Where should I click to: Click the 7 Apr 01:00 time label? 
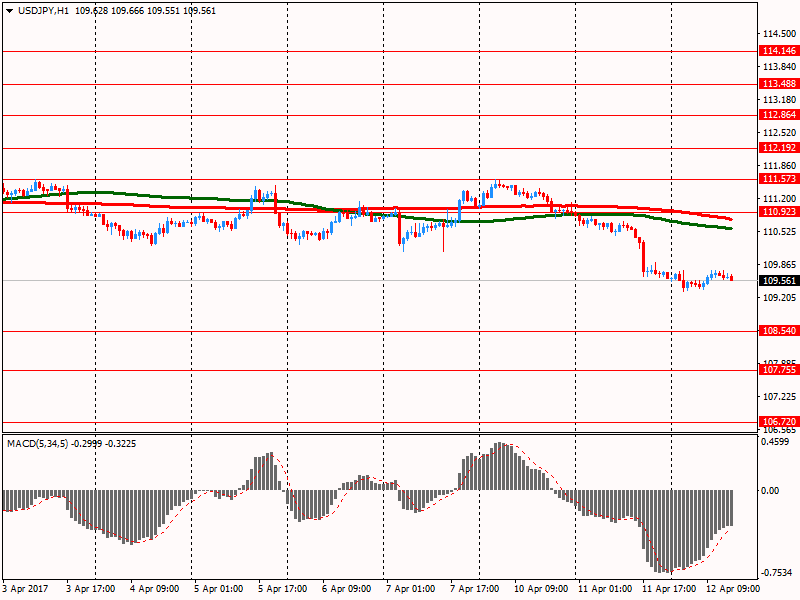click(x=410, y=589)
